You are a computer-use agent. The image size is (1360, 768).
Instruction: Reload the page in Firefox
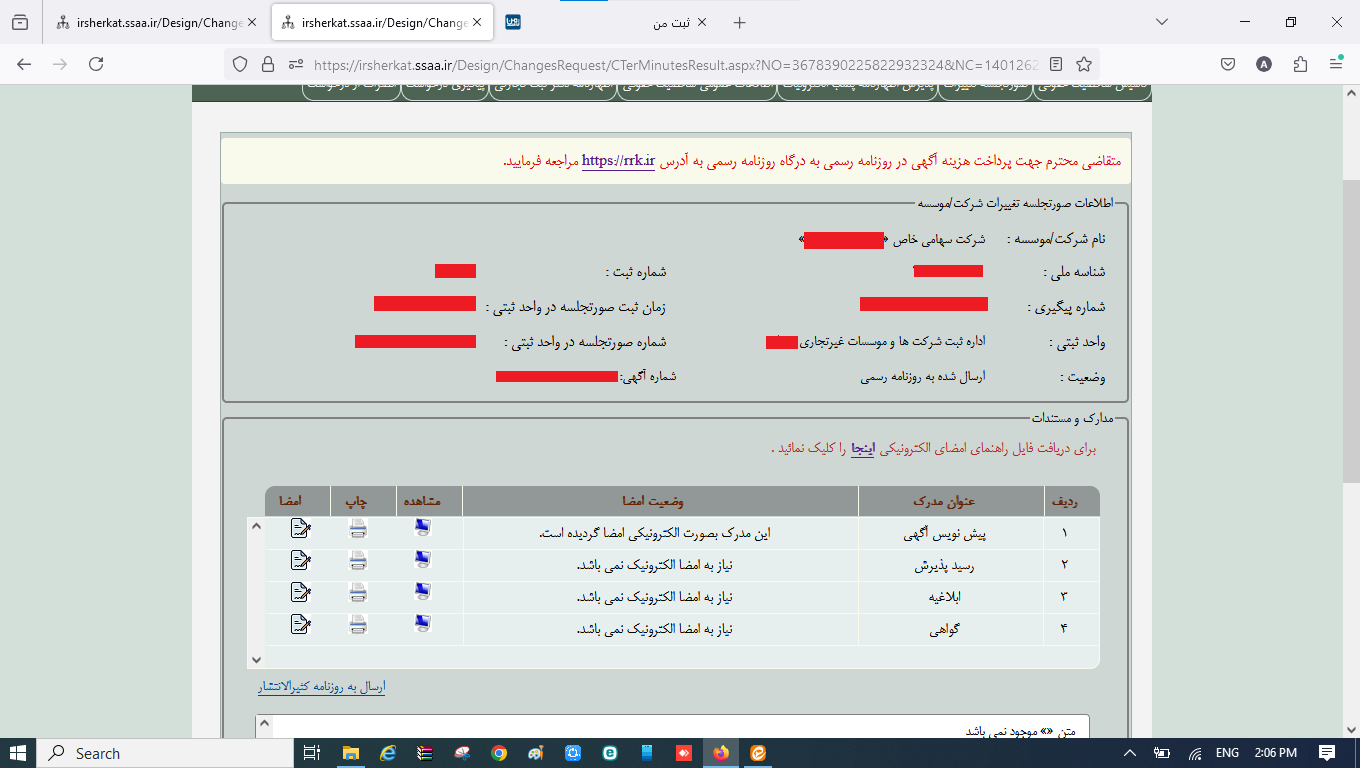point(96,64)
